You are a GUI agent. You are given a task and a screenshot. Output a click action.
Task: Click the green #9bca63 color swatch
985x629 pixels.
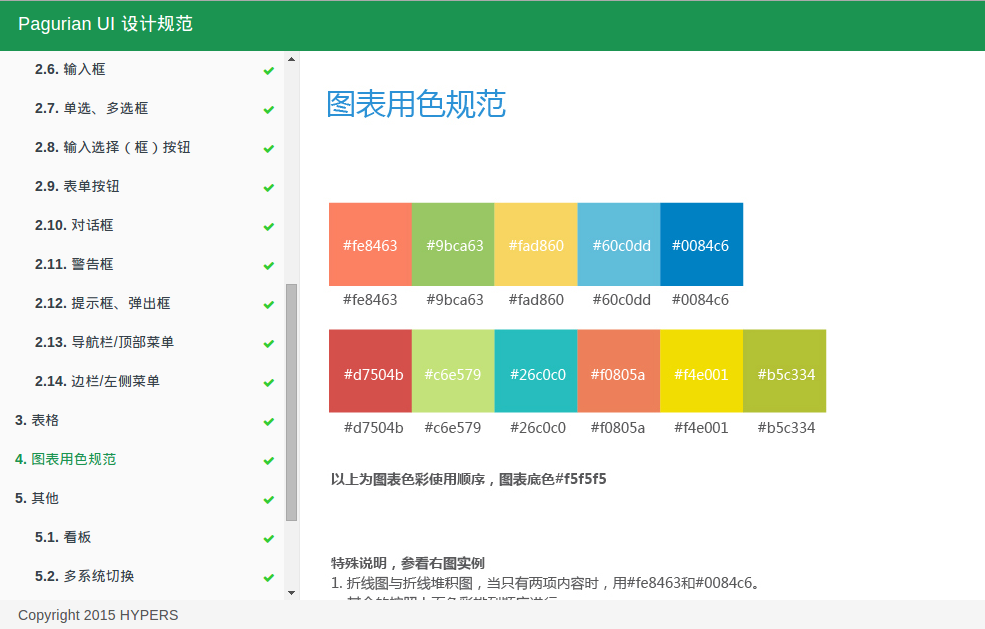[454, 244]
